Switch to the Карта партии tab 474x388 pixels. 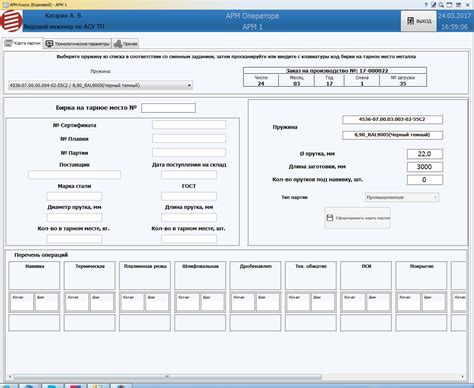pyautogui.click(x=23, y=43)
